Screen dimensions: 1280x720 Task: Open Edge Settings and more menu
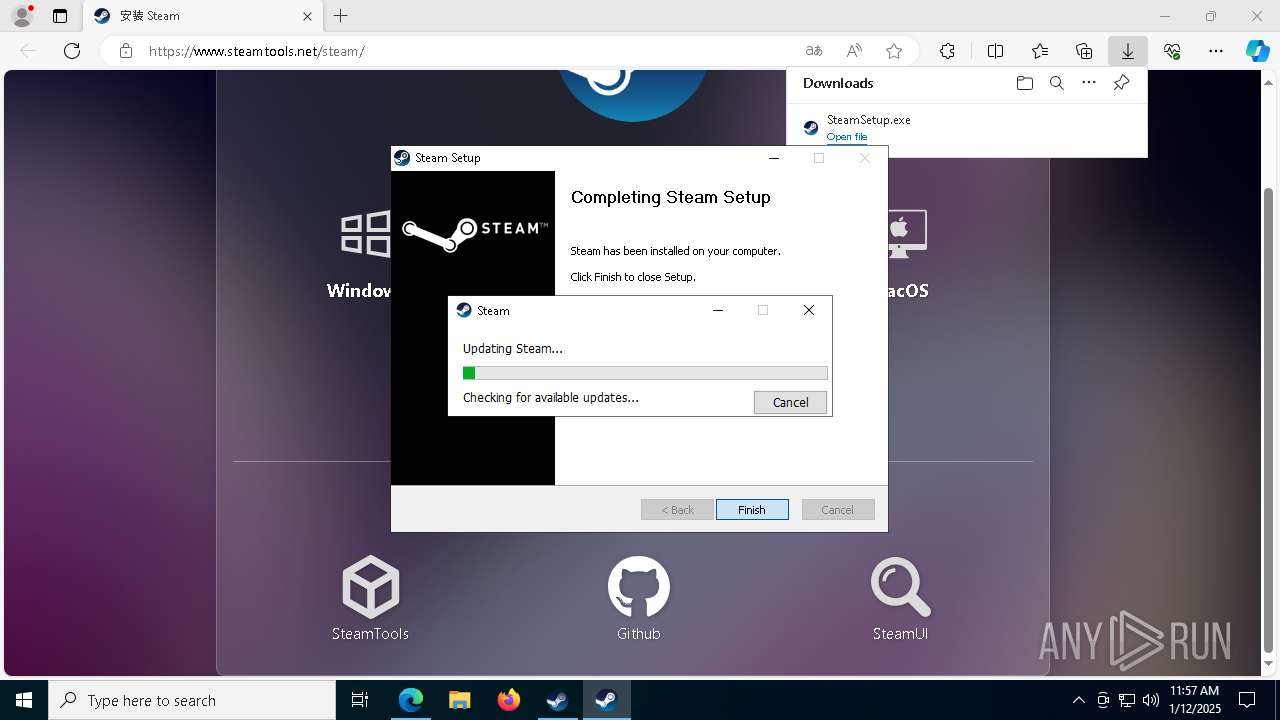[x=1216, y=51]
